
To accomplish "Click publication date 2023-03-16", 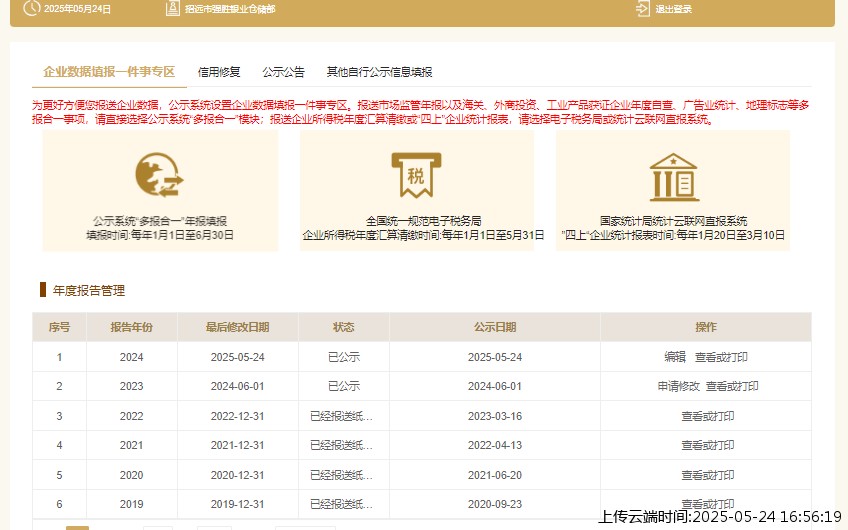I will pos(495,416).
